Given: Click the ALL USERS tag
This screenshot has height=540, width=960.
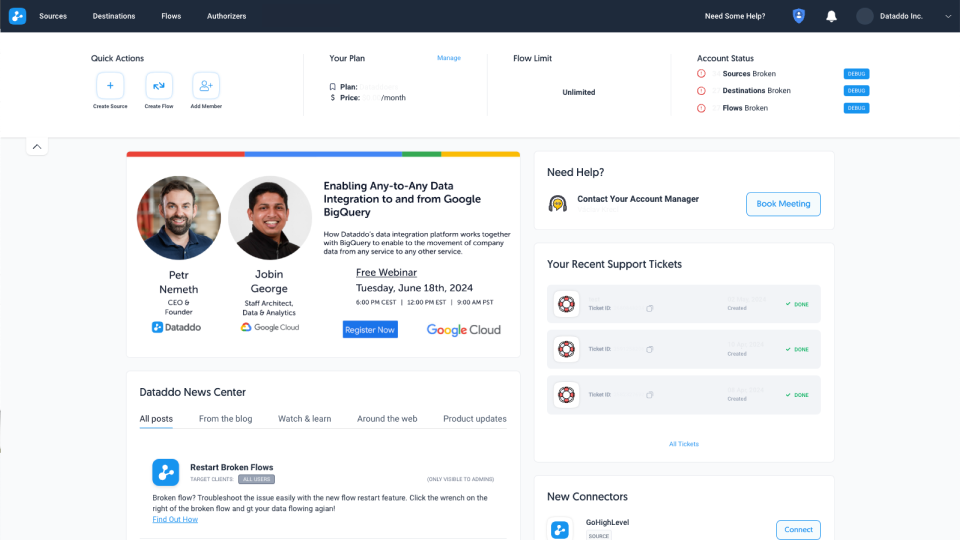Looking at the screenshot, I should click(x=257, y=479).
